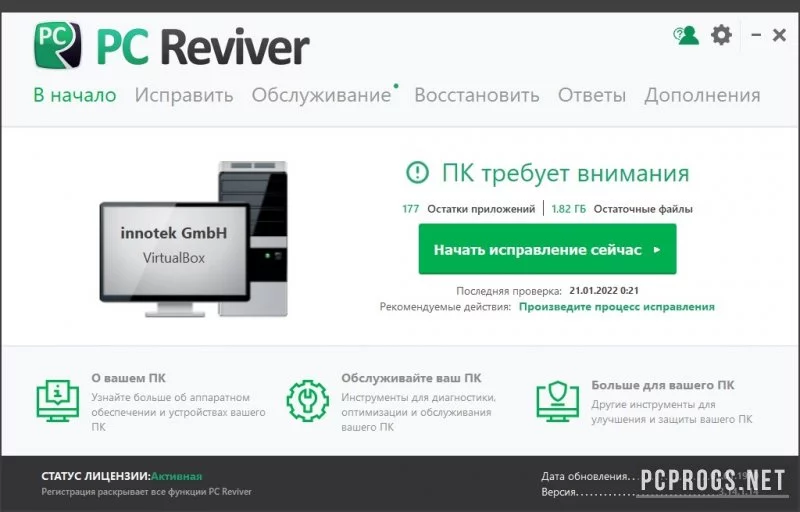Click the shield monitor protection icon
Viewport: 800px width, 512px height.
click(x=558, y=401)
